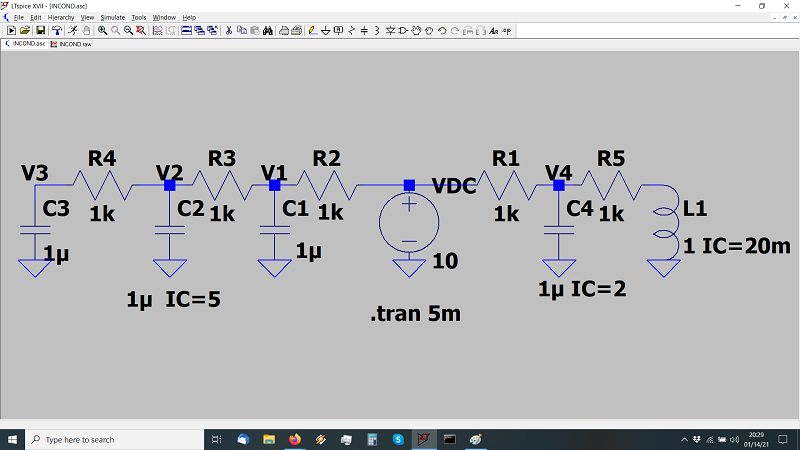This screenshot has height=450, width=800.
Task: Click the Run simulation icon
Action: (72, 31)
